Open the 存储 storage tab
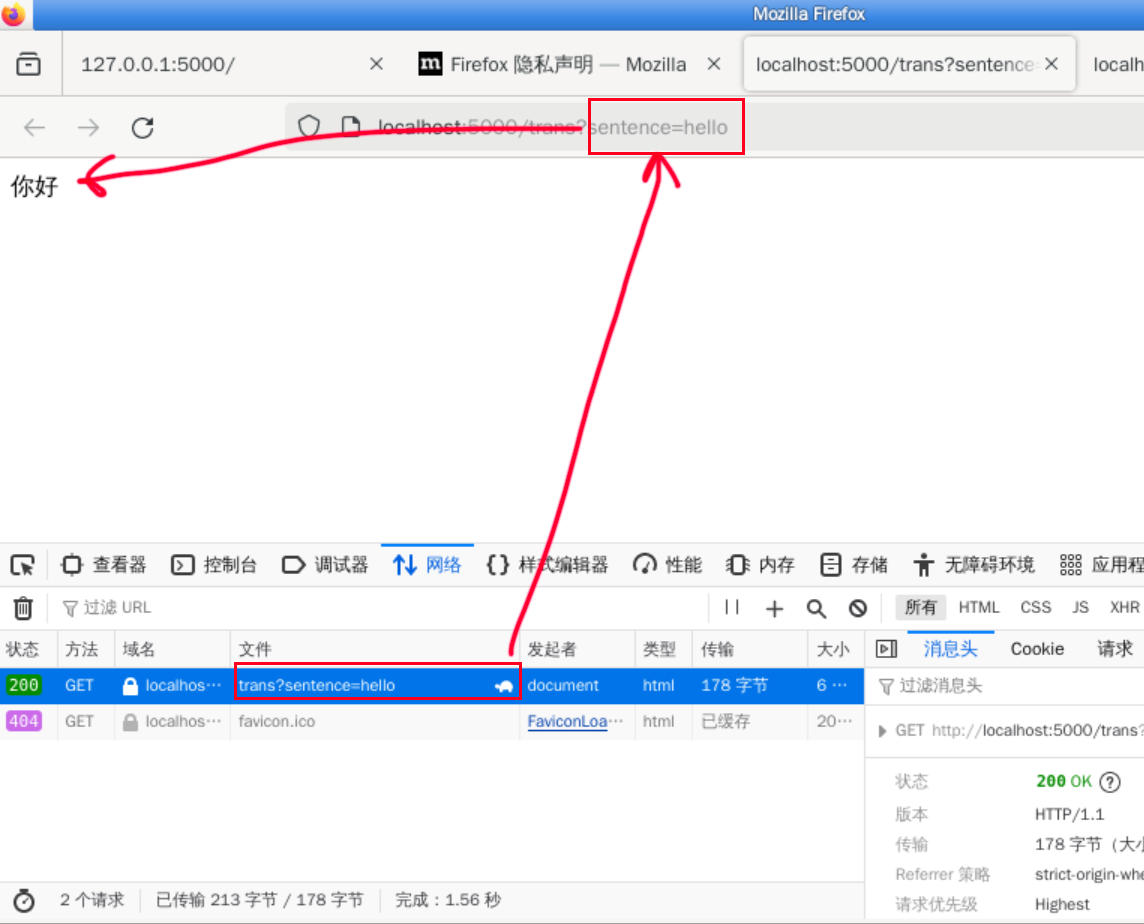Image resolution: width=1144 pixels, height=924 pixels. [854, 565]
